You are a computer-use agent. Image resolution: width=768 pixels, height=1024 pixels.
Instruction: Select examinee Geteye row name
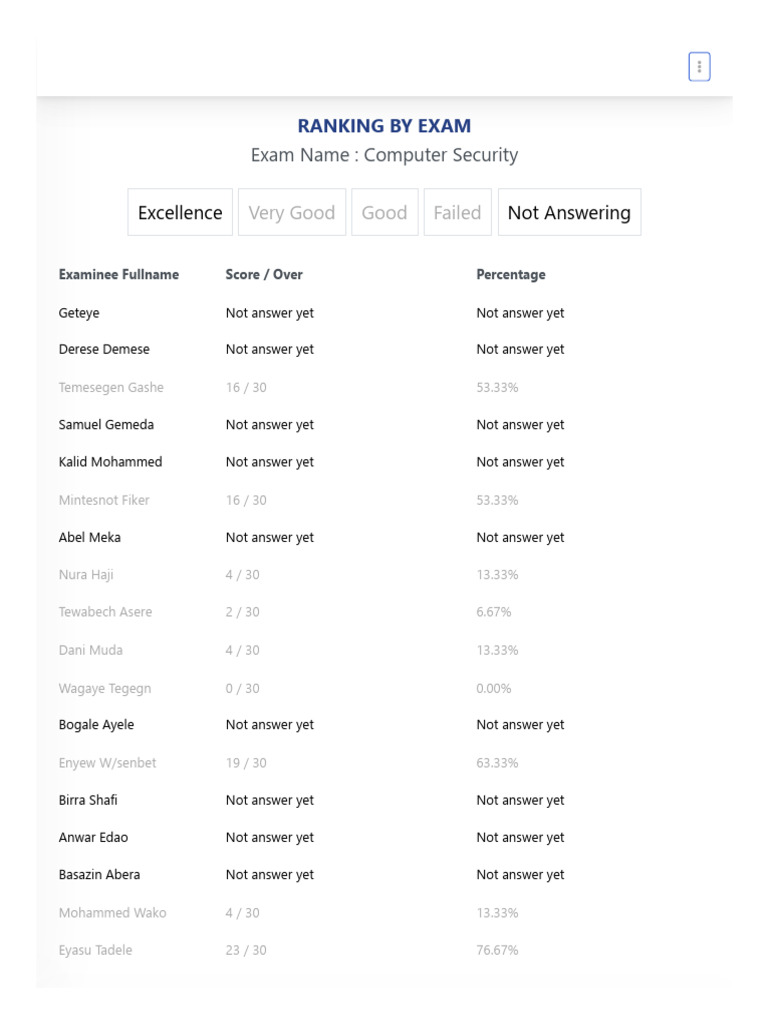tap(79, 313)
